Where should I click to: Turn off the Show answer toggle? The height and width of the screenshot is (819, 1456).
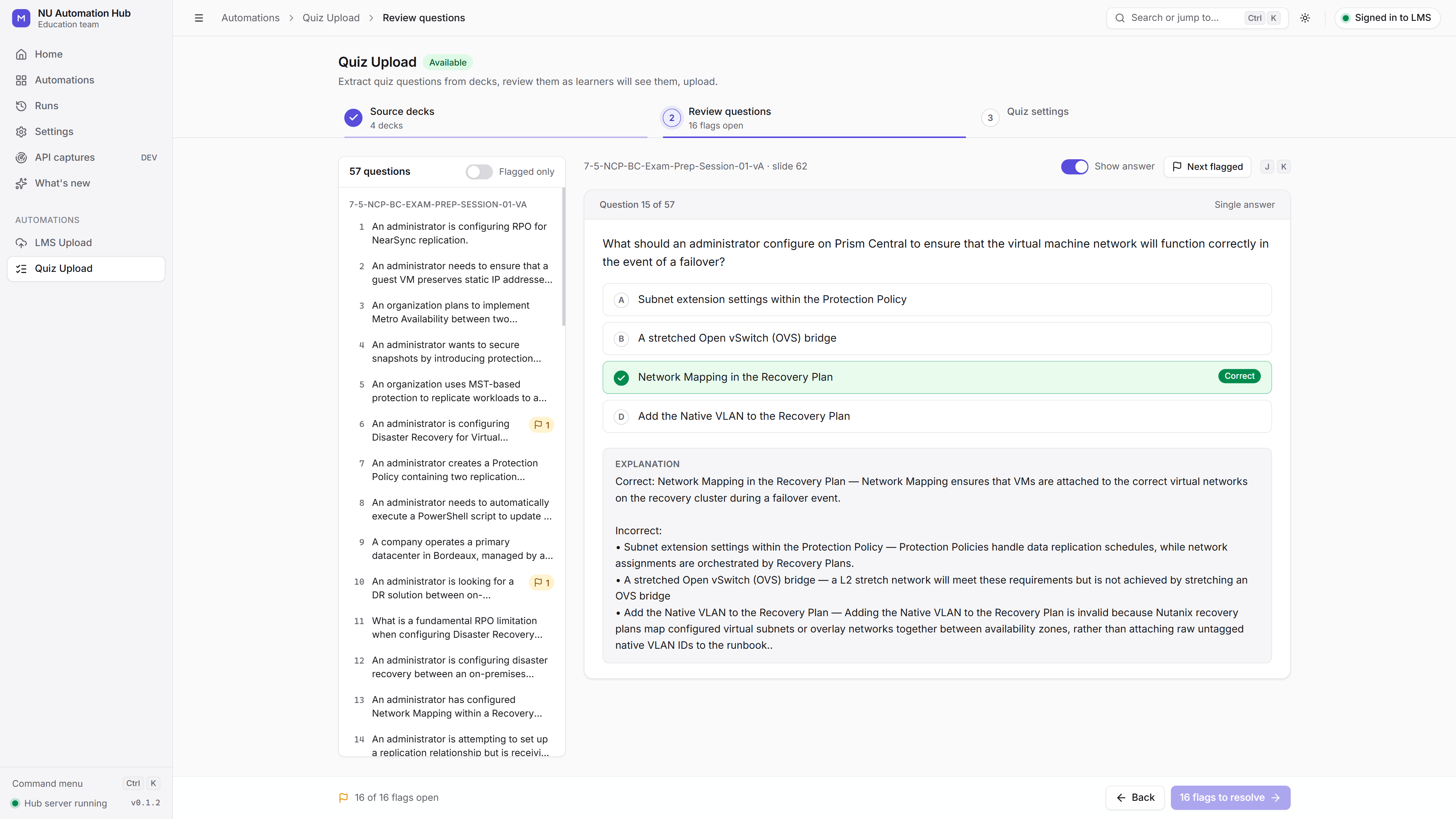pyautogui.click(x=1075, y=167)
